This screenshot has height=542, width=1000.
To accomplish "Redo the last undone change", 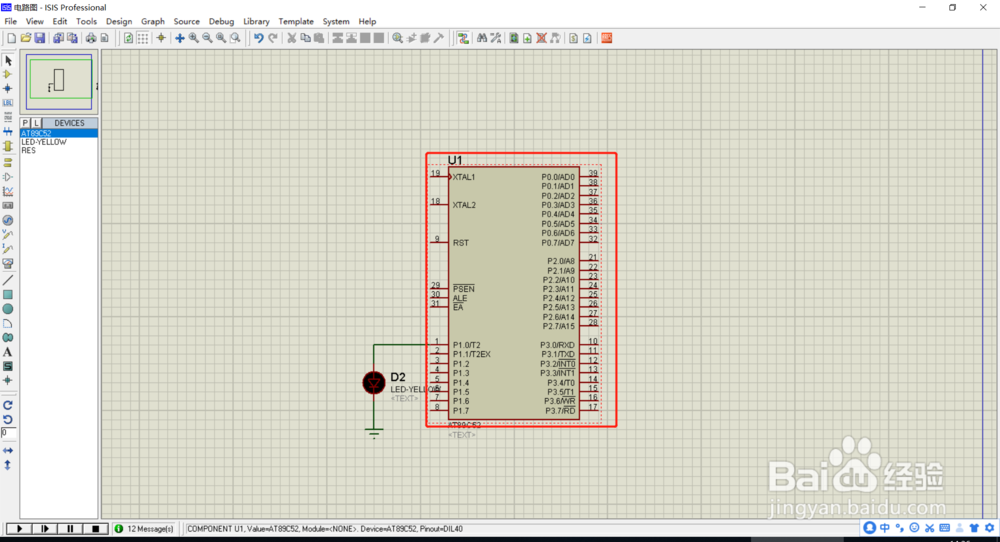I will coord(273,38).
